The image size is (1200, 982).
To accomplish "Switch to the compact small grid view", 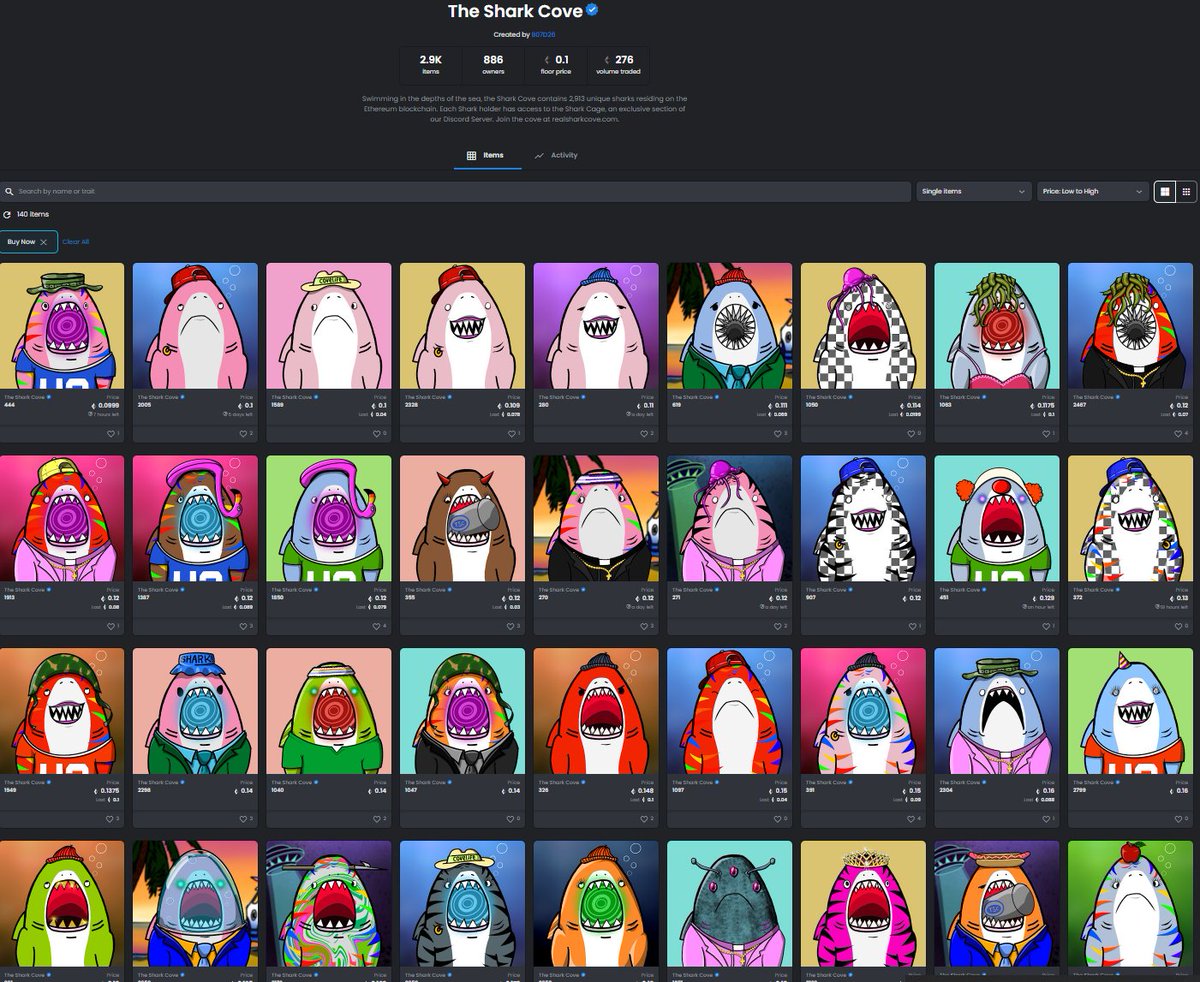I will (1186, 191).
